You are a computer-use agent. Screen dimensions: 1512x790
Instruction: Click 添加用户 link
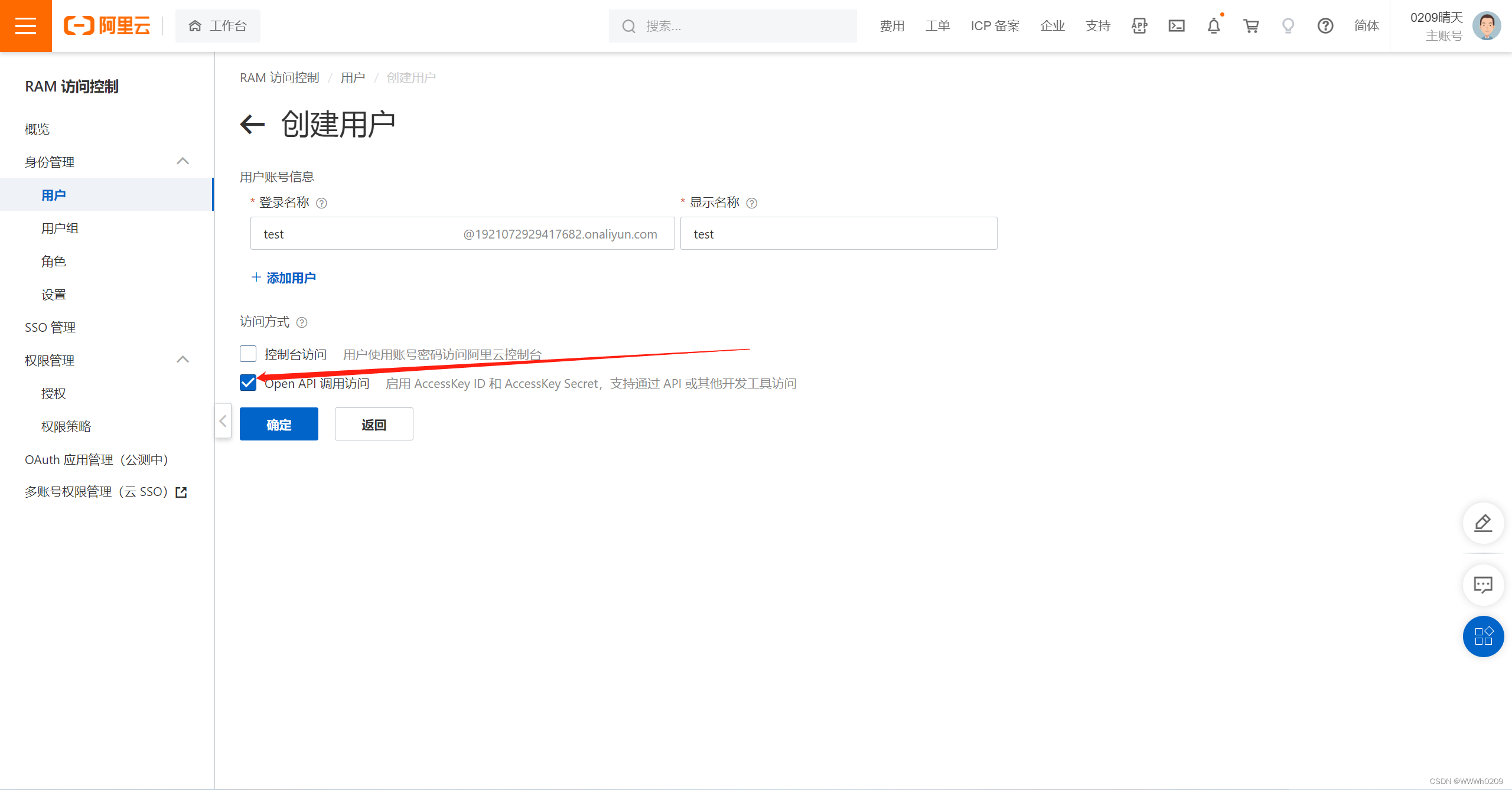[284, 278]
